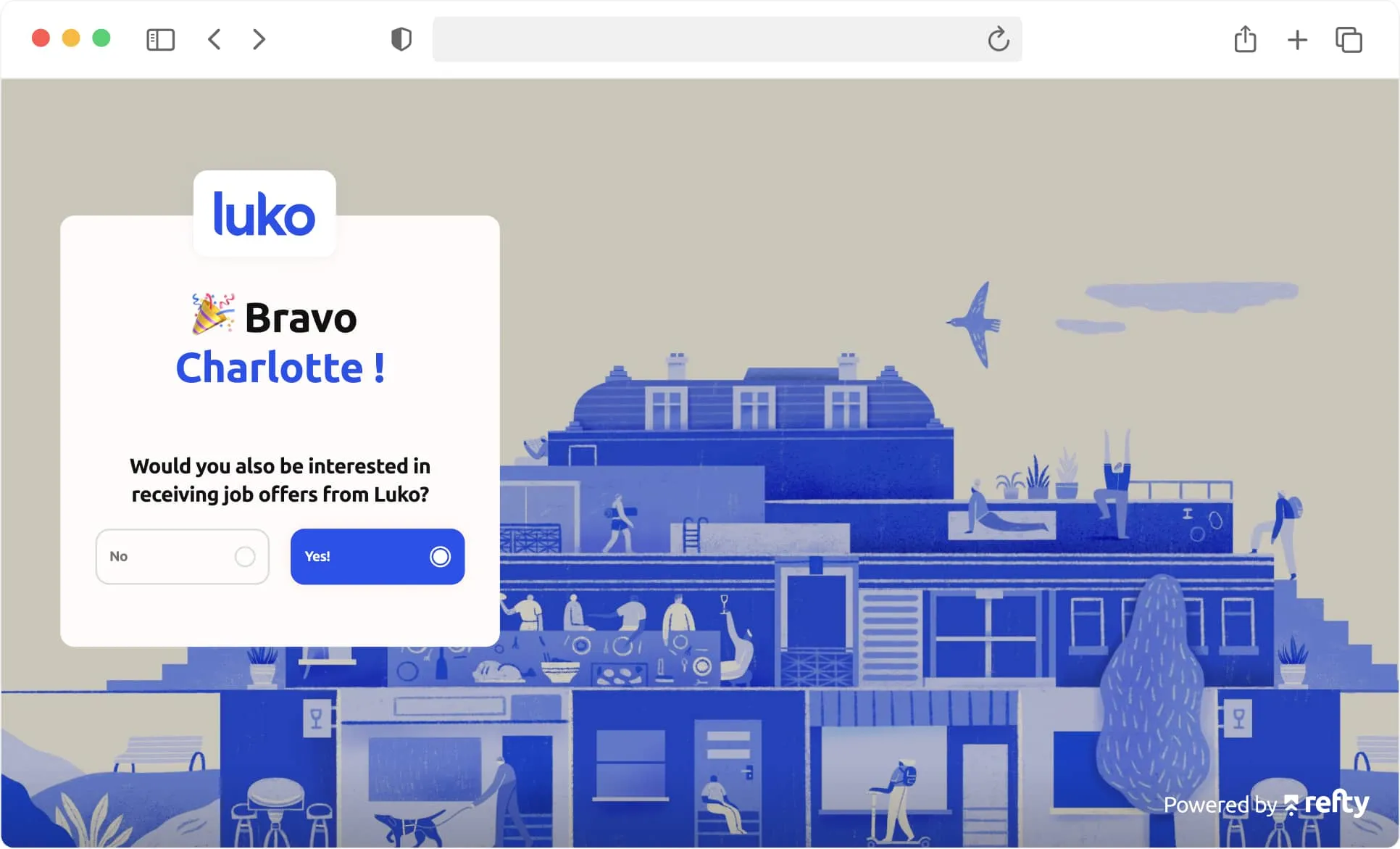Open the privacy shield icon

click(x=401, y=39)
